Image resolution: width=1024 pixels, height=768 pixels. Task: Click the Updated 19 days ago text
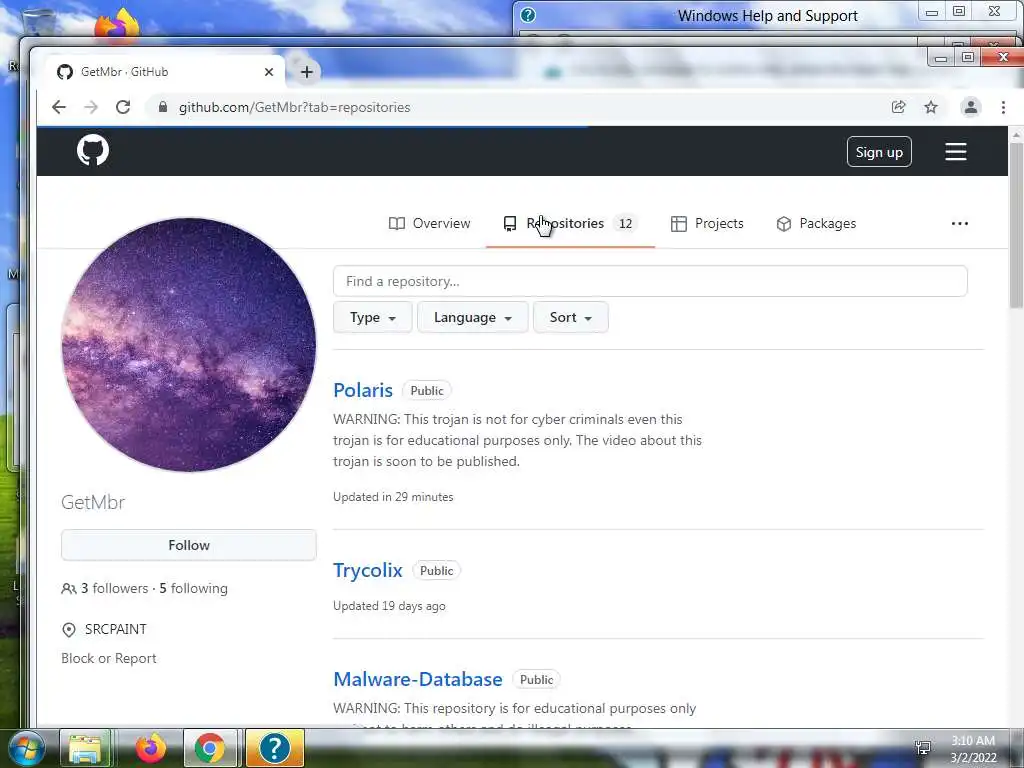pos(389,606)
